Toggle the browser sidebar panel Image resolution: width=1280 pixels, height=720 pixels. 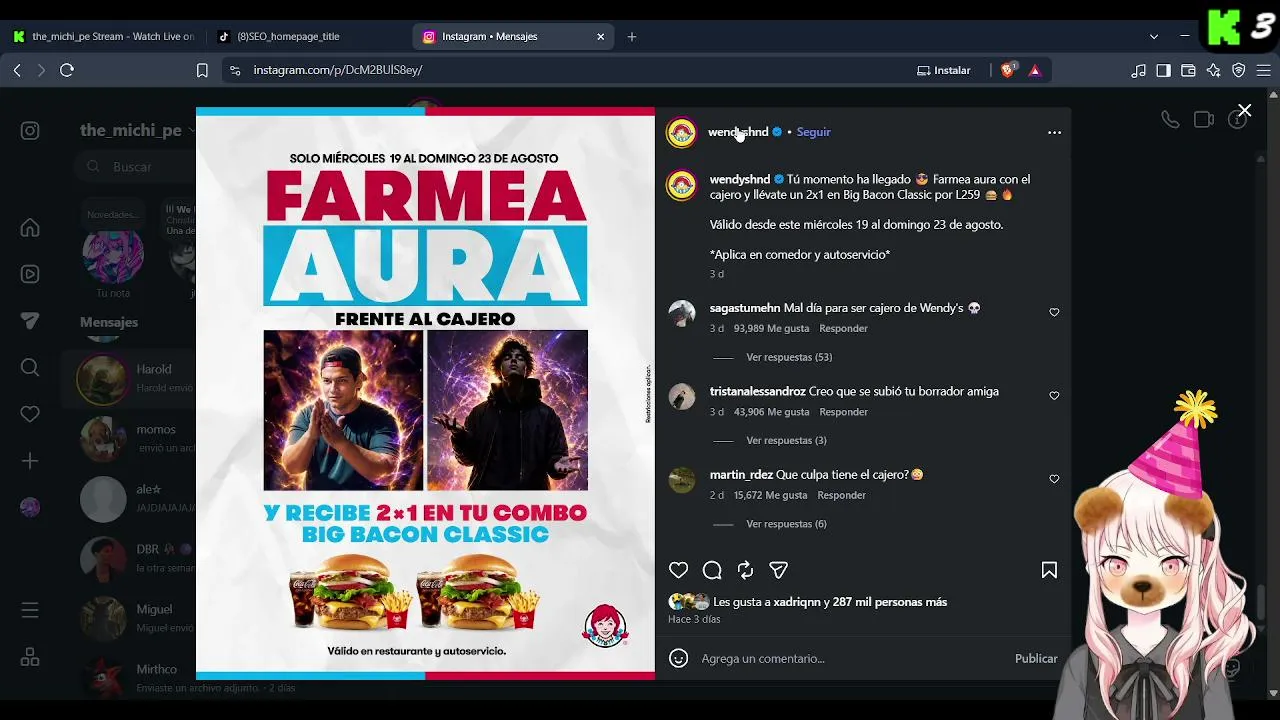click(x=1163, y=70)
